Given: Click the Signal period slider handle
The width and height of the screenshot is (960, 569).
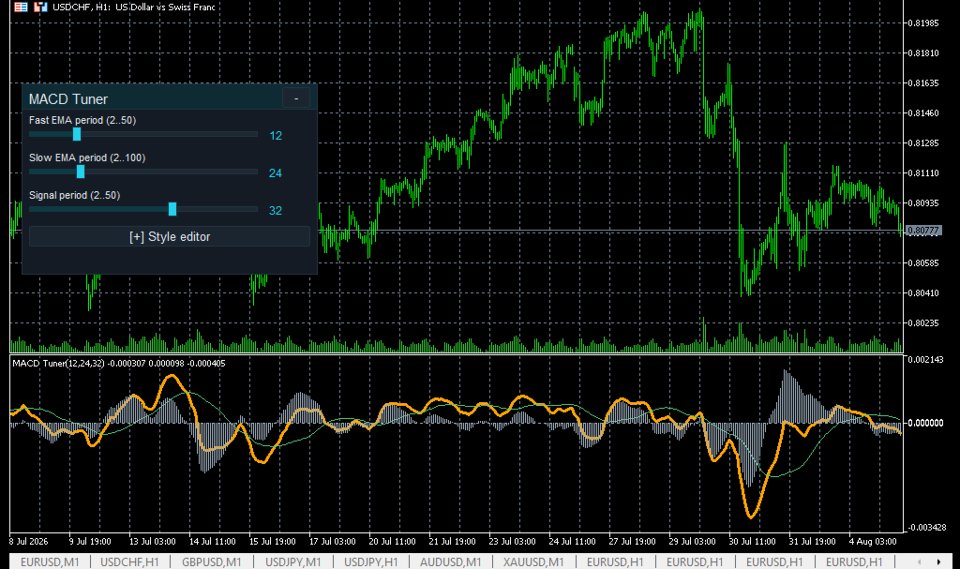Looking at the screenshot, I should point(172,209).
